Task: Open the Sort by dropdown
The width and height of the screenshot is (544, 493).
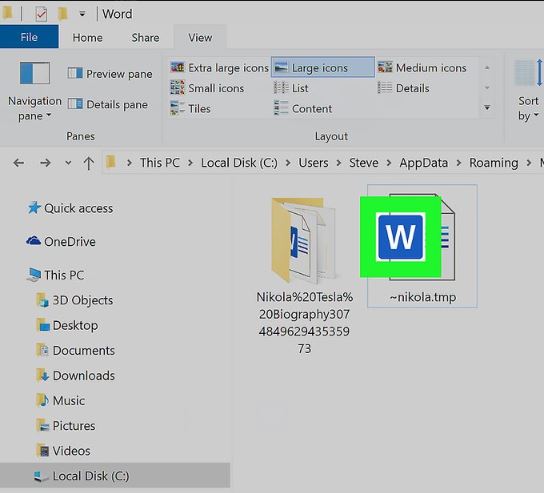Action: coord(528,108)
